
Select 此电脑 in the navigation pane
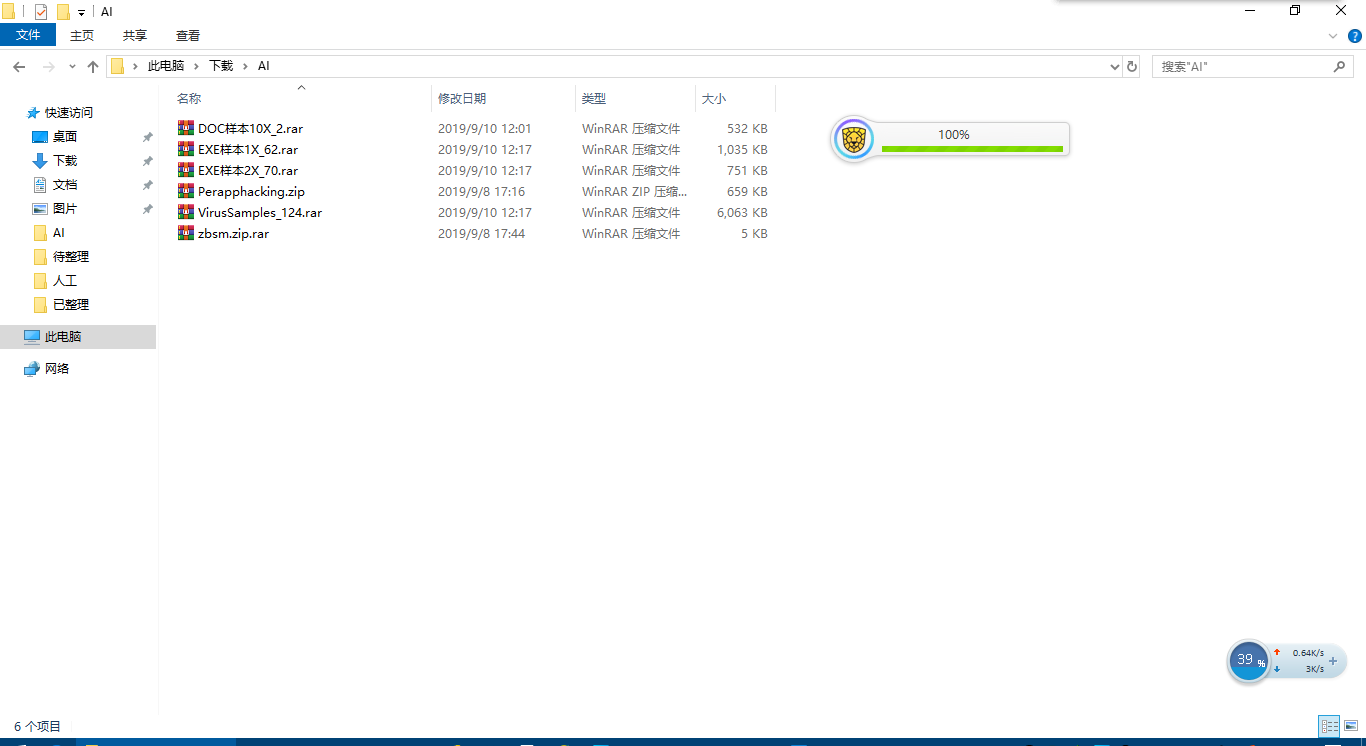pyautogui.click(x=78, y=337)
